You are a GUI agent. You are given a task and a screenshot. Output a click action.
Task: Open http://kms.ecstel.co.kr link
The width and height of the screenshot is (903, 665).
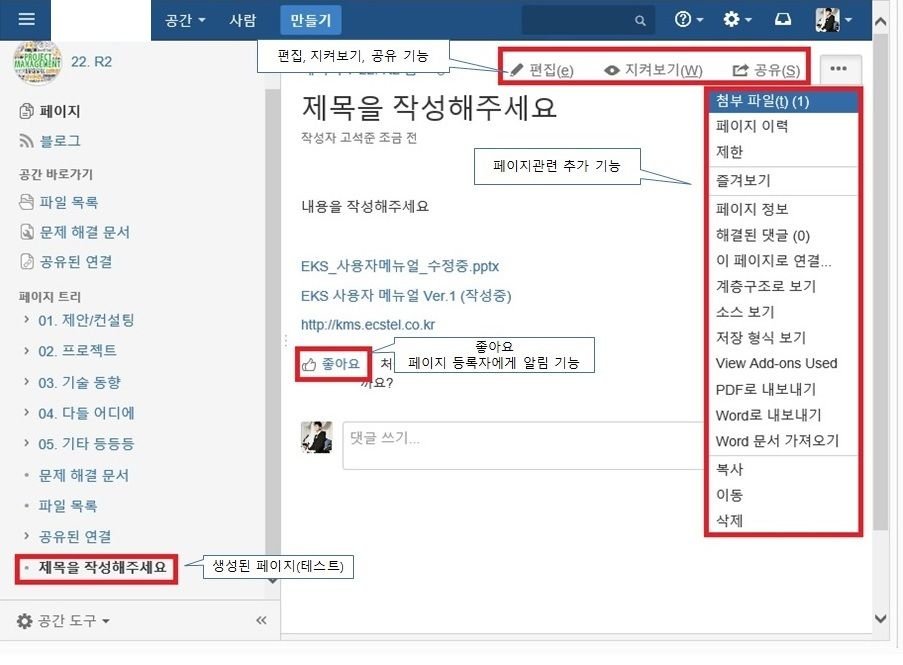pyautogui.click(x=368, y=325)
